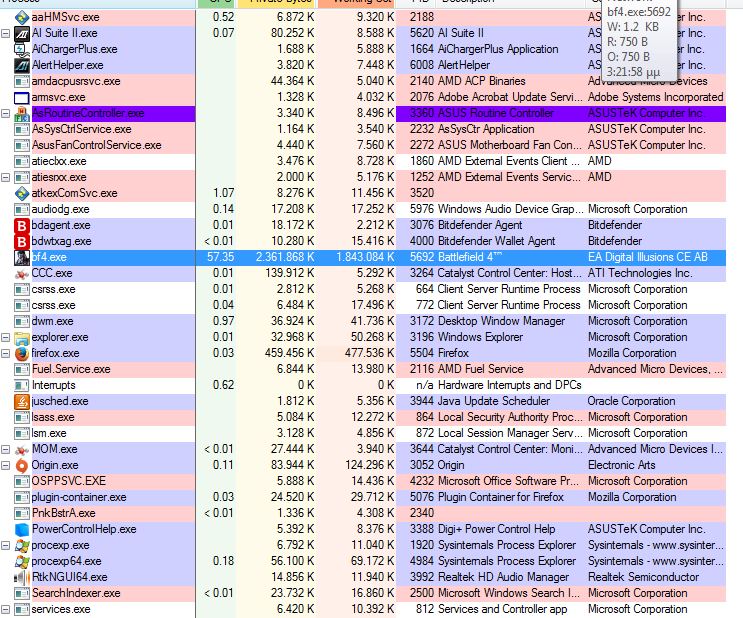Click the procexp64.exe Sysinternals icon
743x618 pixels.
pos(22,562)
